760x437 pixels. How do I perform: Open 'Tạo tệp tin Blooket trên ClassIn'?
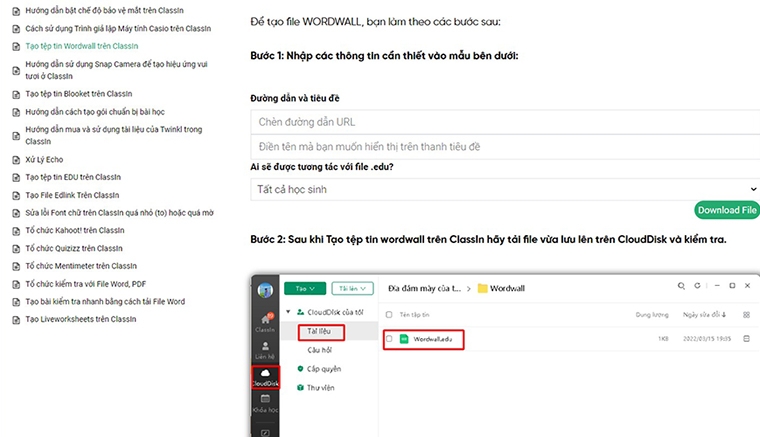point(79,94)
